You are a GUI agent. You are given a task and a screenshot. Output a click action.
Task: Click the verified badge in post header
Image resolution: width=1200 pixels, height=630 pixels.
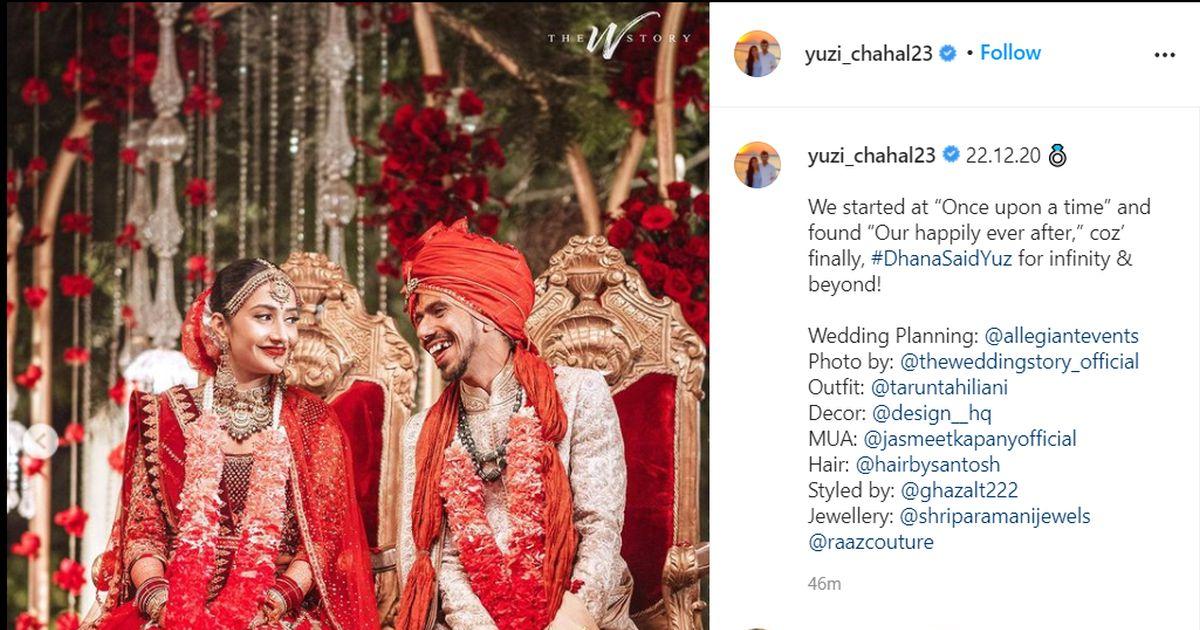[949, 53]
